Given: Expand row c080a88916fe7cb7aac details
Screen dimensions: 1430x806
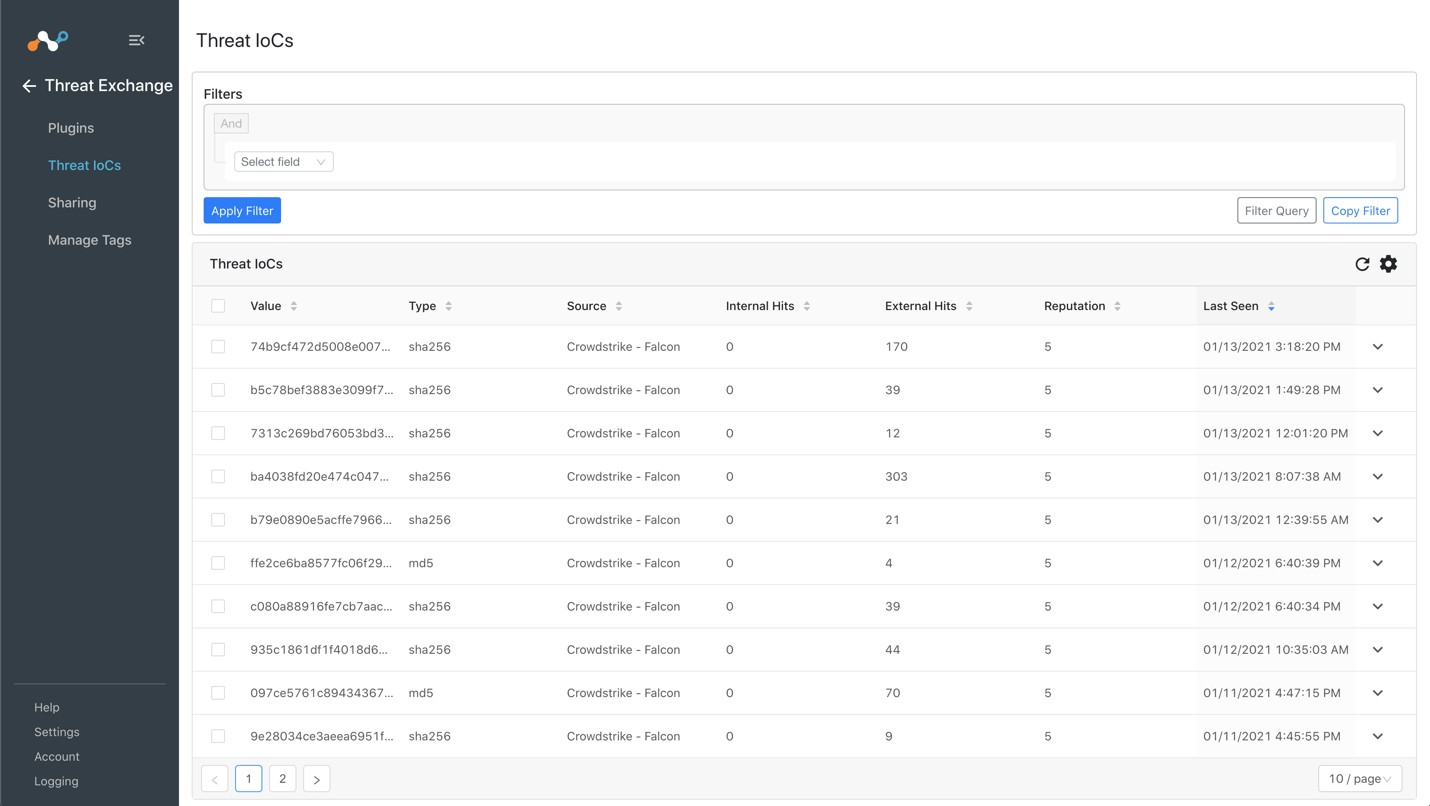Looking at the screenshot, I should [1378, 607].
